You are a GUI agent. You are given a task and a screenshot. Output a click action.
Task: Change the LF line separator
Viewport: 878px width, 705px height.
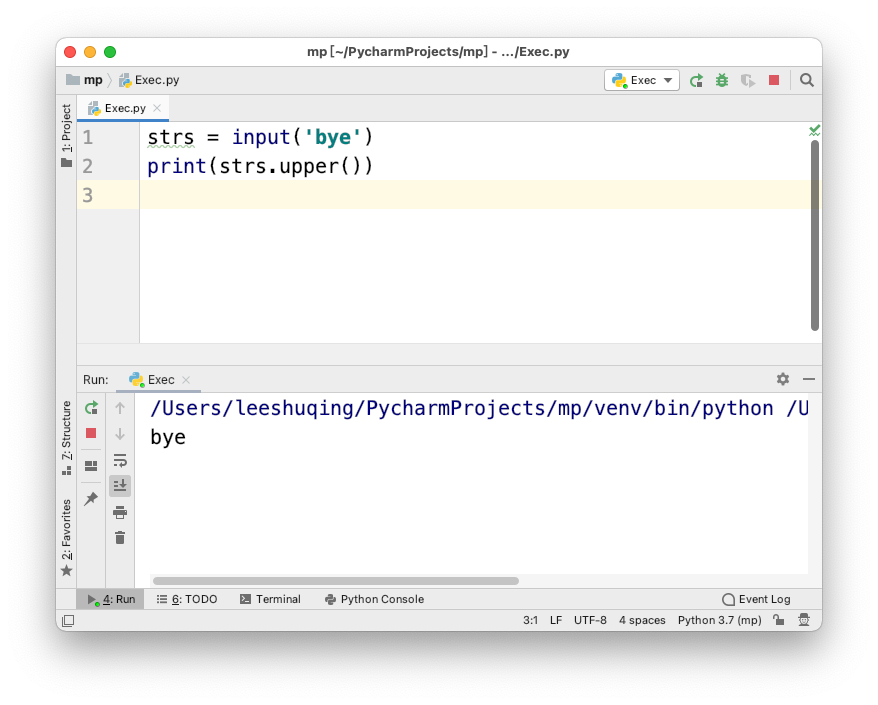(x=555, y=620)
